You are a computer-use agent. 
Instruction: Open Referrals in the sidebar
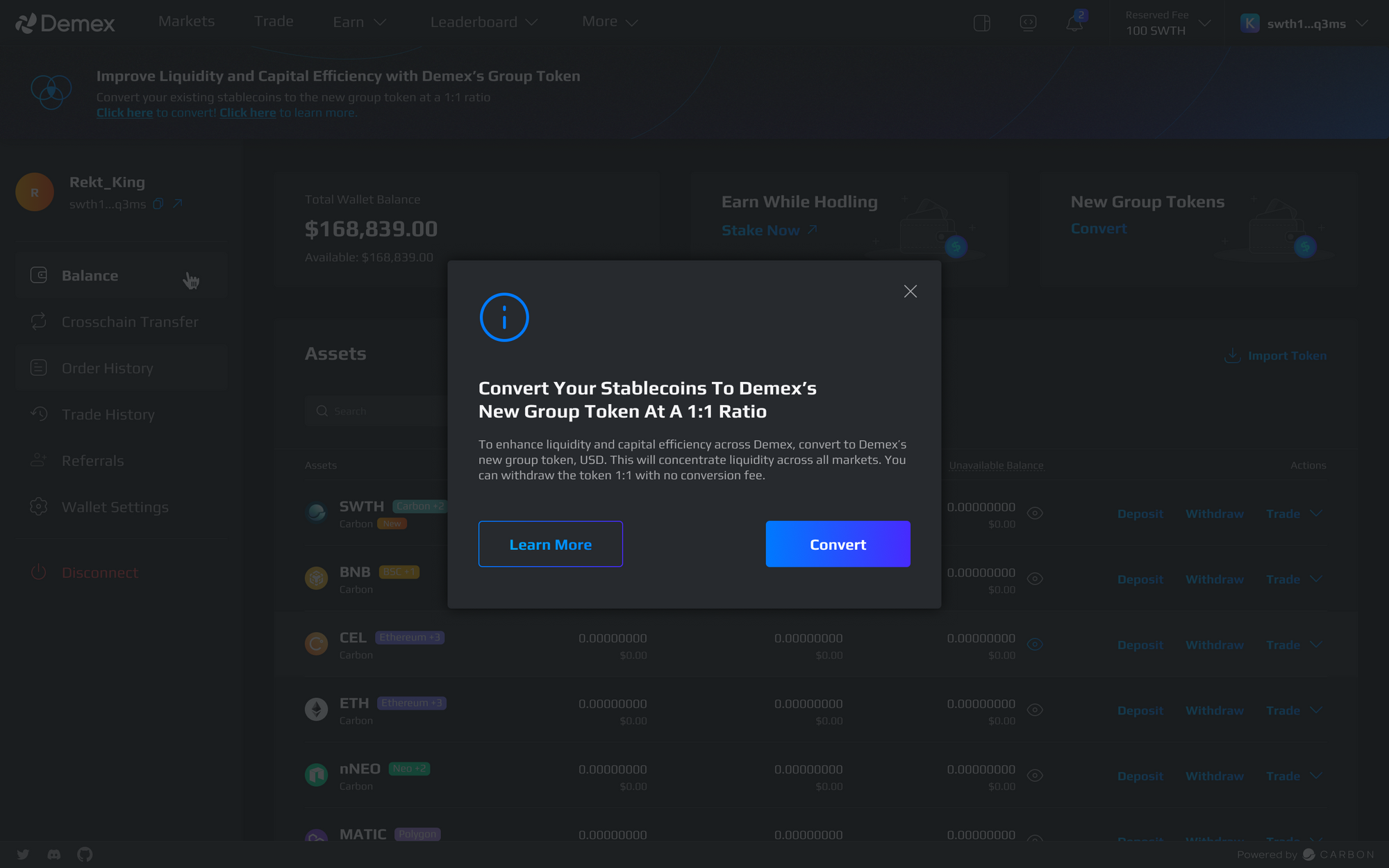122,460
